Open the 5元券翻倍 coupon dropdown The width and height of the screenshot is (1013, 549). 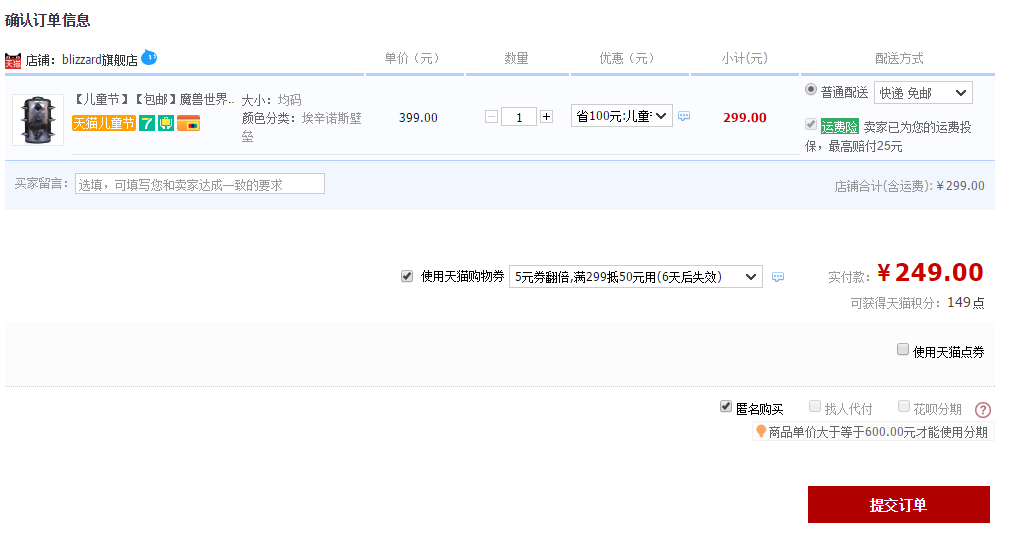[x=636, y=276]
